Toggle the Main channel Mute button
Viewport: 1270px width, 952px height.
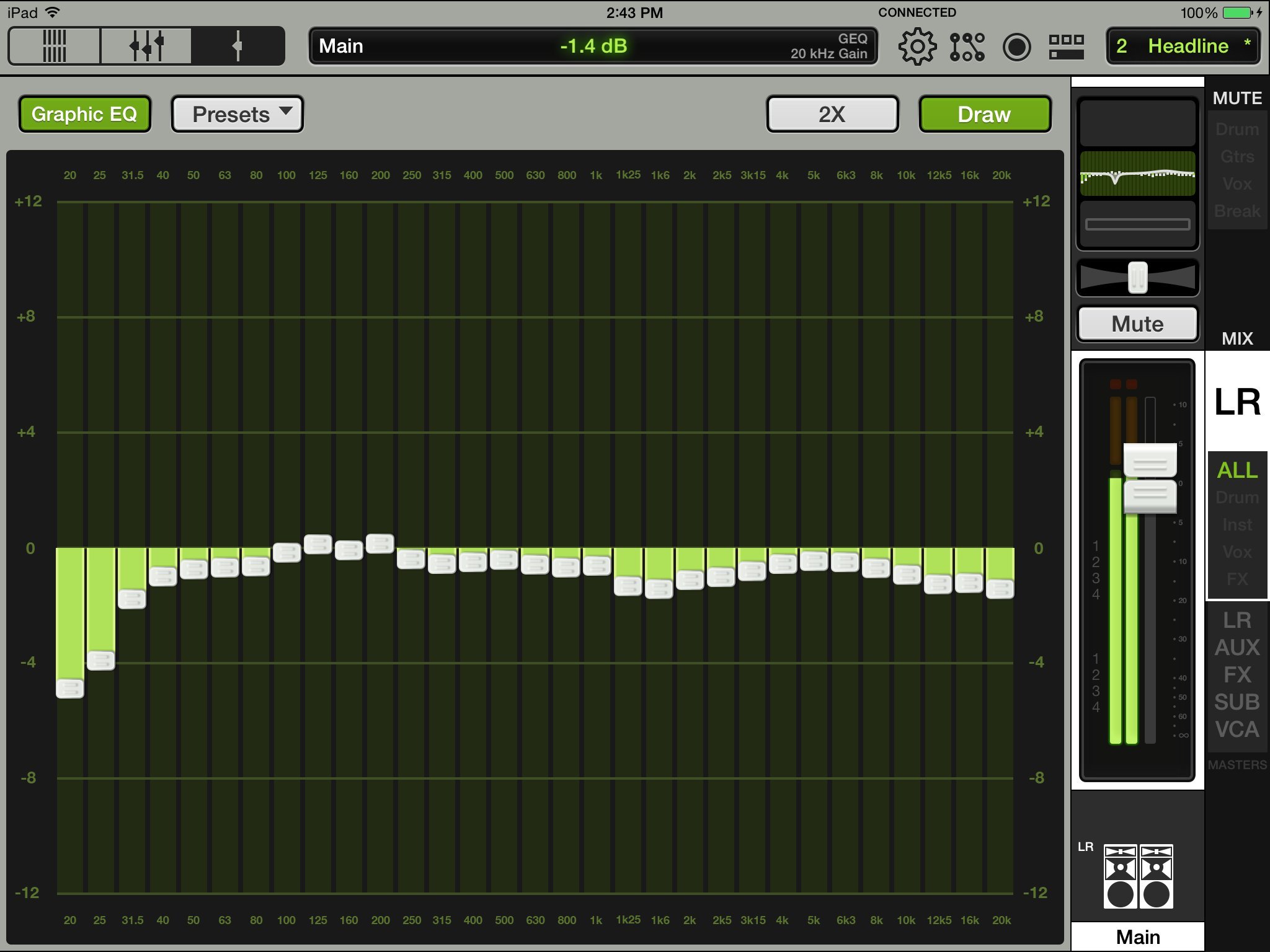[1137, 324]
